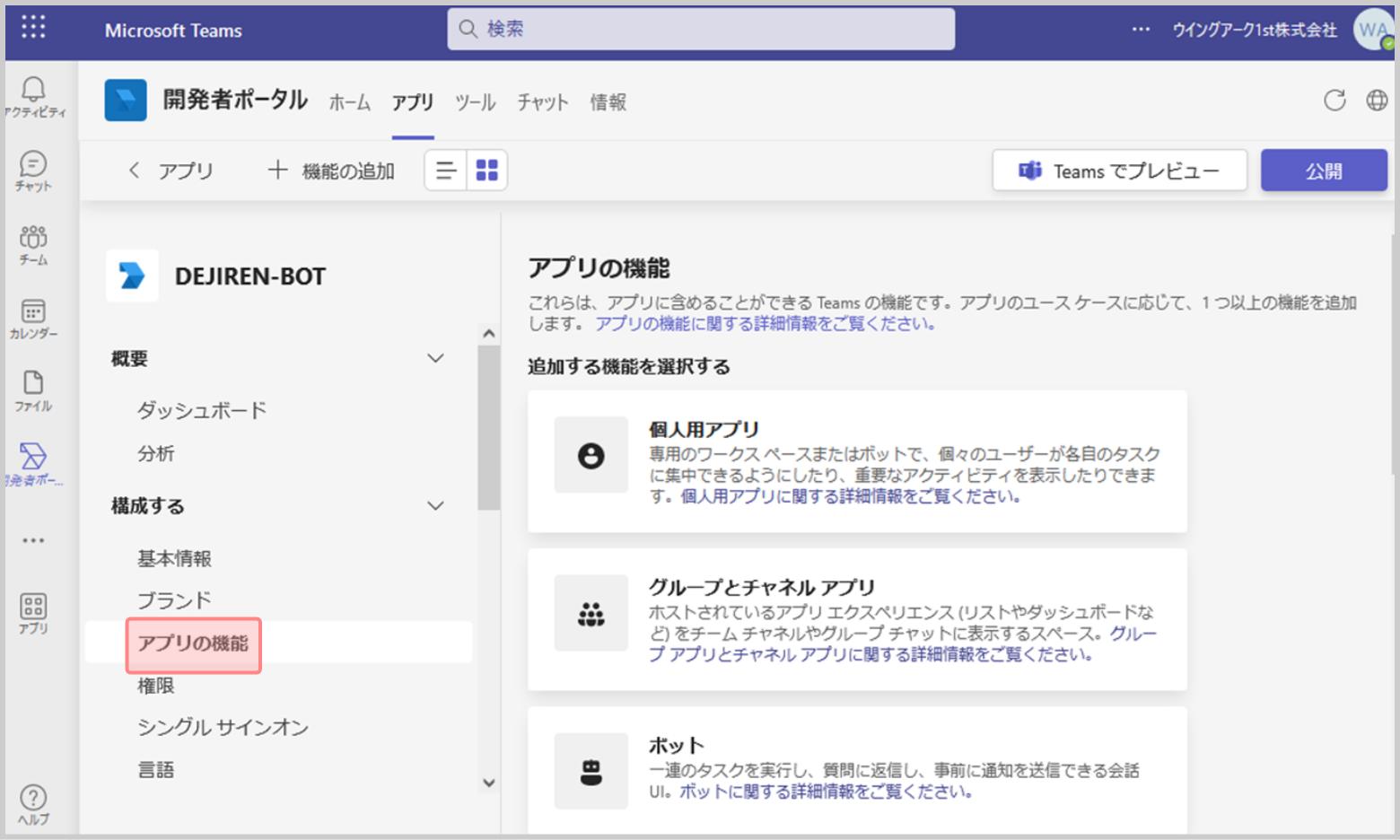Switch to the ホーム tab

349,102
